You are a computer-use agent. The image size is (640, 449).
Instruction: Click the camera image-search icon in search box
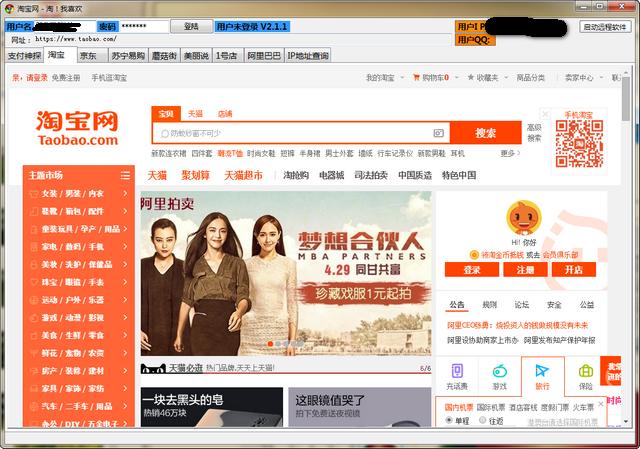(x=438, y=133)
